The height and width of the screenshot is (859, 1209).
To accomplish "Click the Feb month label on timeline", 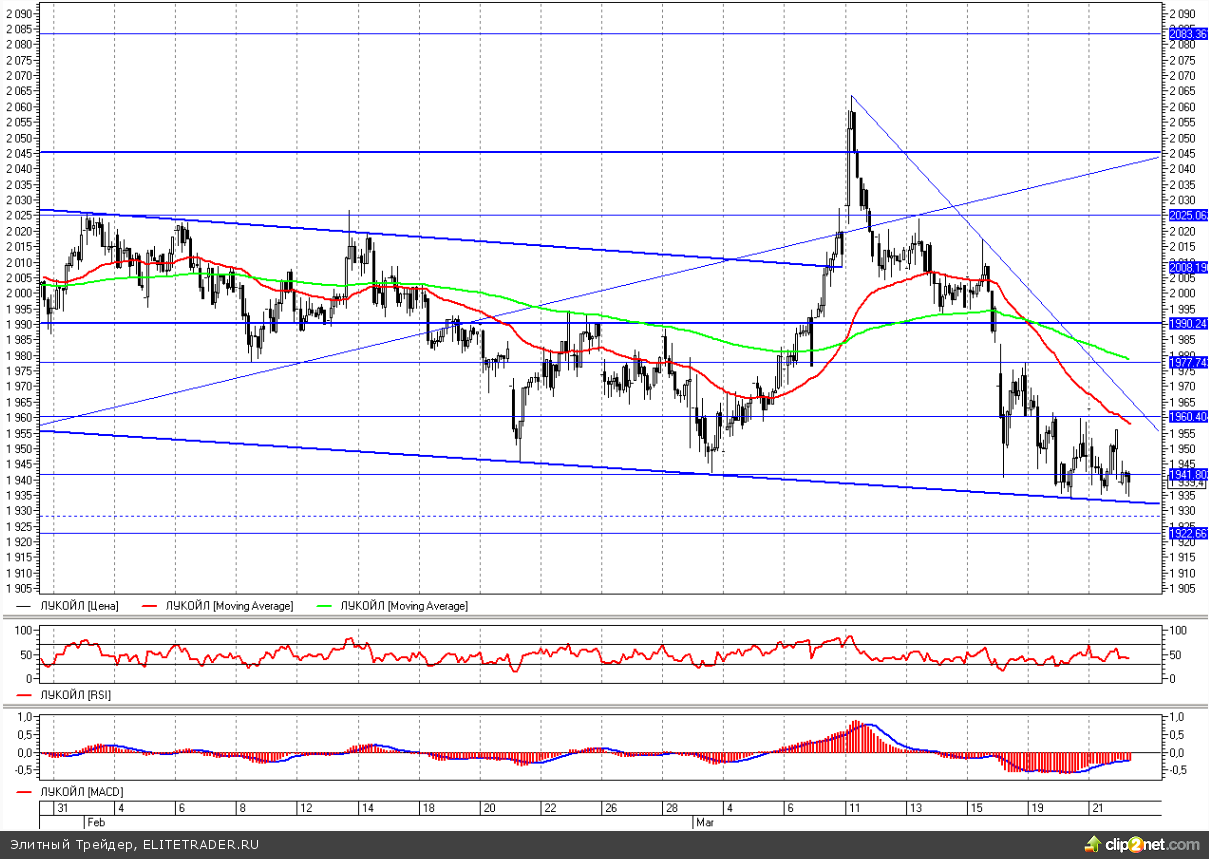I will coord(96,821).
